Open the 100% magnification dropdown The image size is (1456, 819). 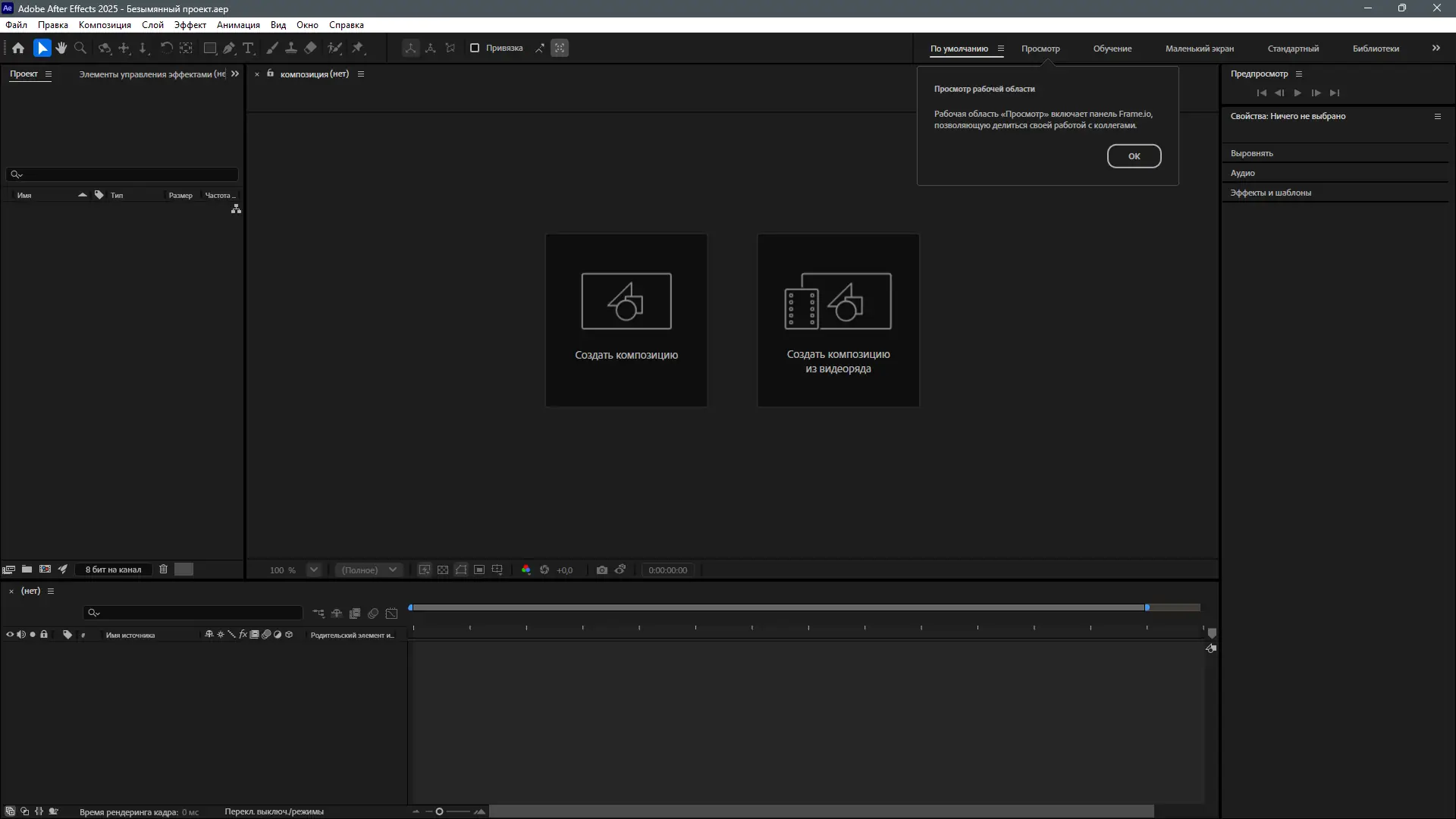[x=314, y=570]
